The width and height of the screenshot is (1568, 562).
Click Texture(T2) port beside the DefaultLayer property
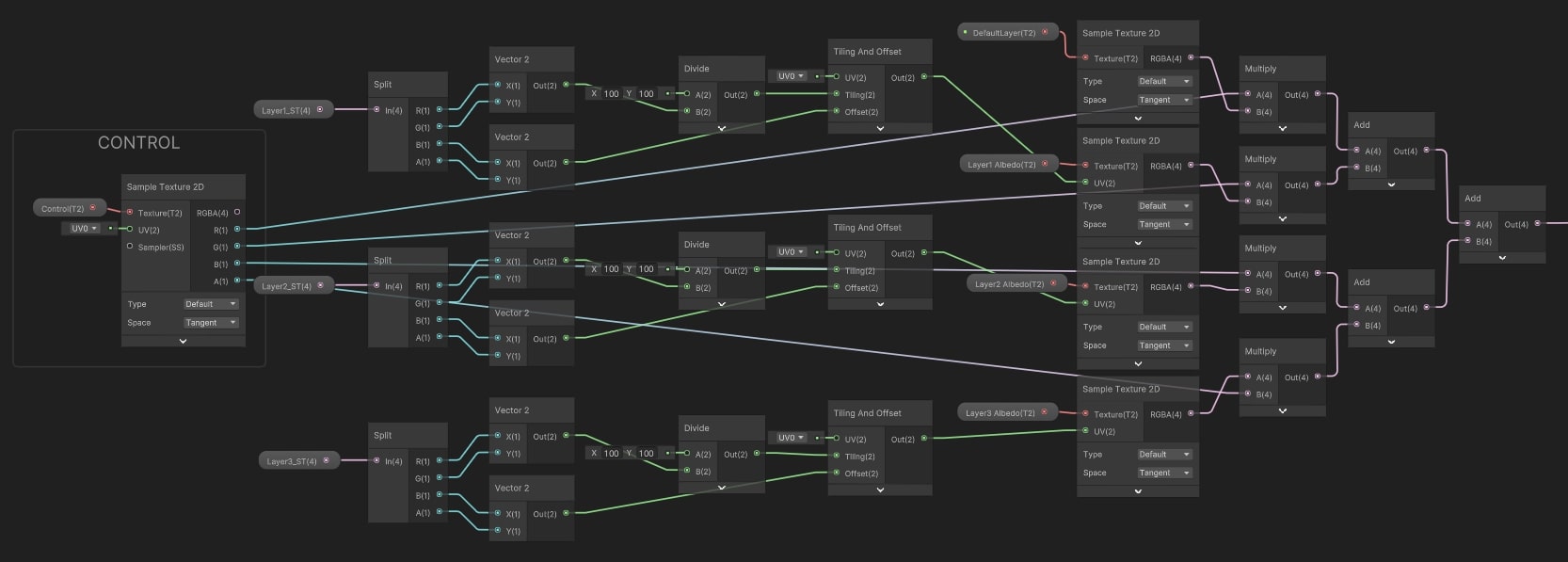(1085, 57)
